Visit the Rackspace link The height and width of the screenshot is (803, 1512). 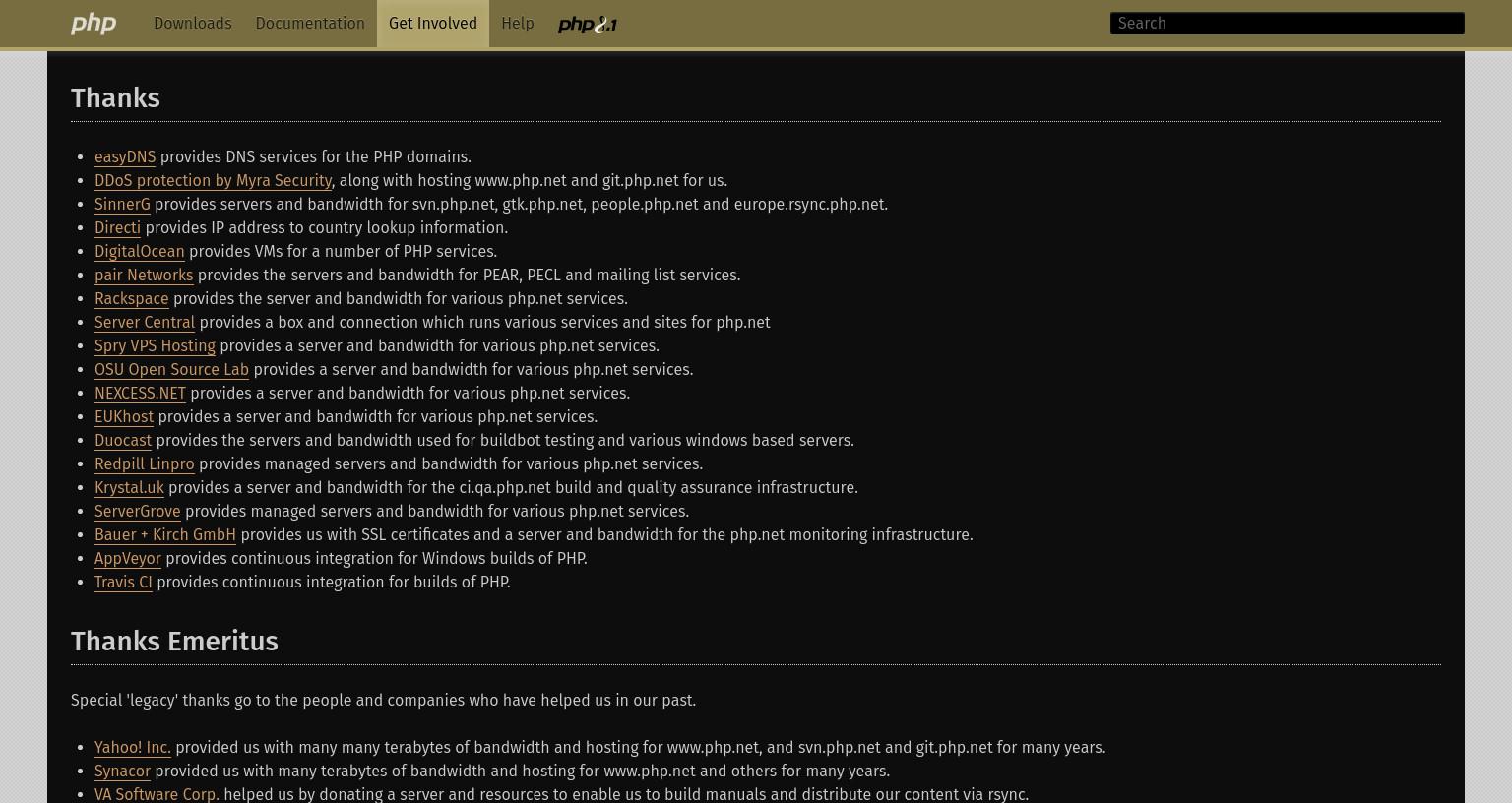(132, 299)
